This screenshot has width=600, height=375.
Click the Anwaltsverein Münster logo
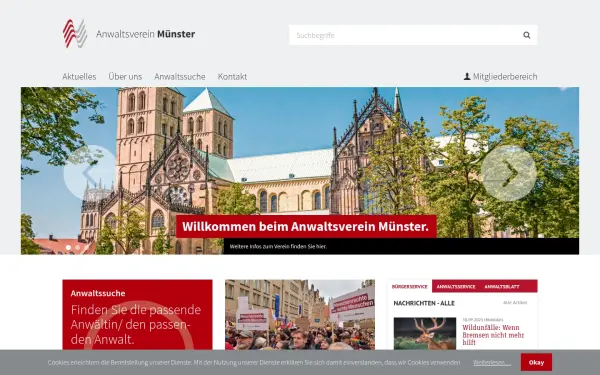129,34
